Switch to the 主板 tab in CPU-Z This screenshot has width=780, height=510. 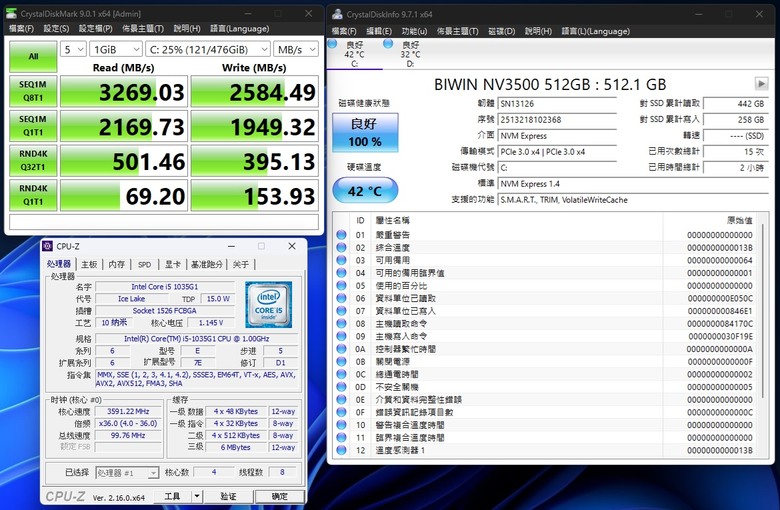pos(89,264)
